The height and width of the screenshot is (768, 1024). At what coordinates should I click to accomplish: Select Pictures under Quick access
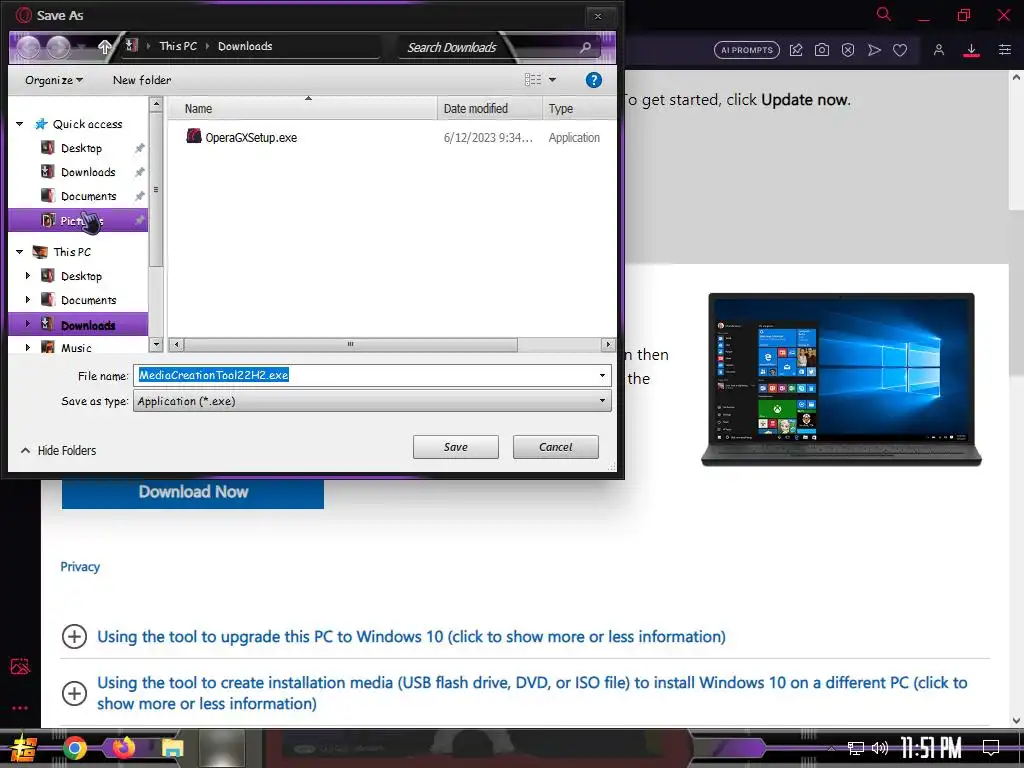[x=78, y=221]
